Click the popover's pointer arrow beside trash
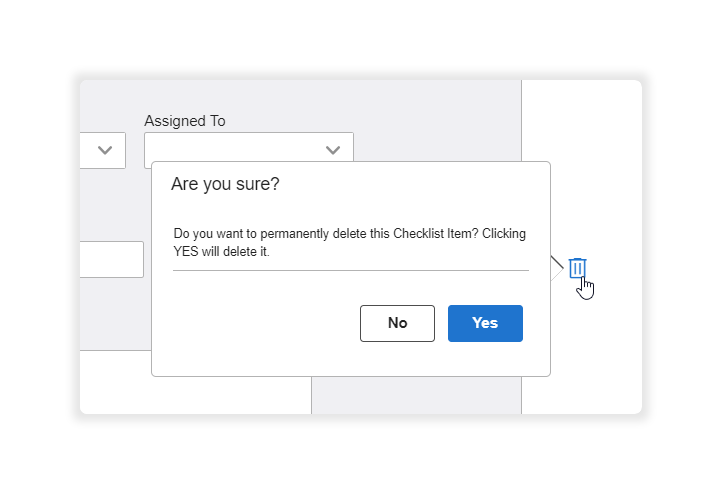This screenshot has width=722, height=494. (x=556, y=268)
